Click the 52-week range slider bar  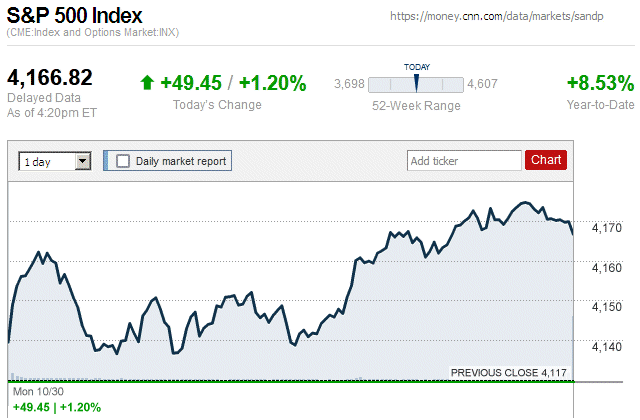point(416,84)
